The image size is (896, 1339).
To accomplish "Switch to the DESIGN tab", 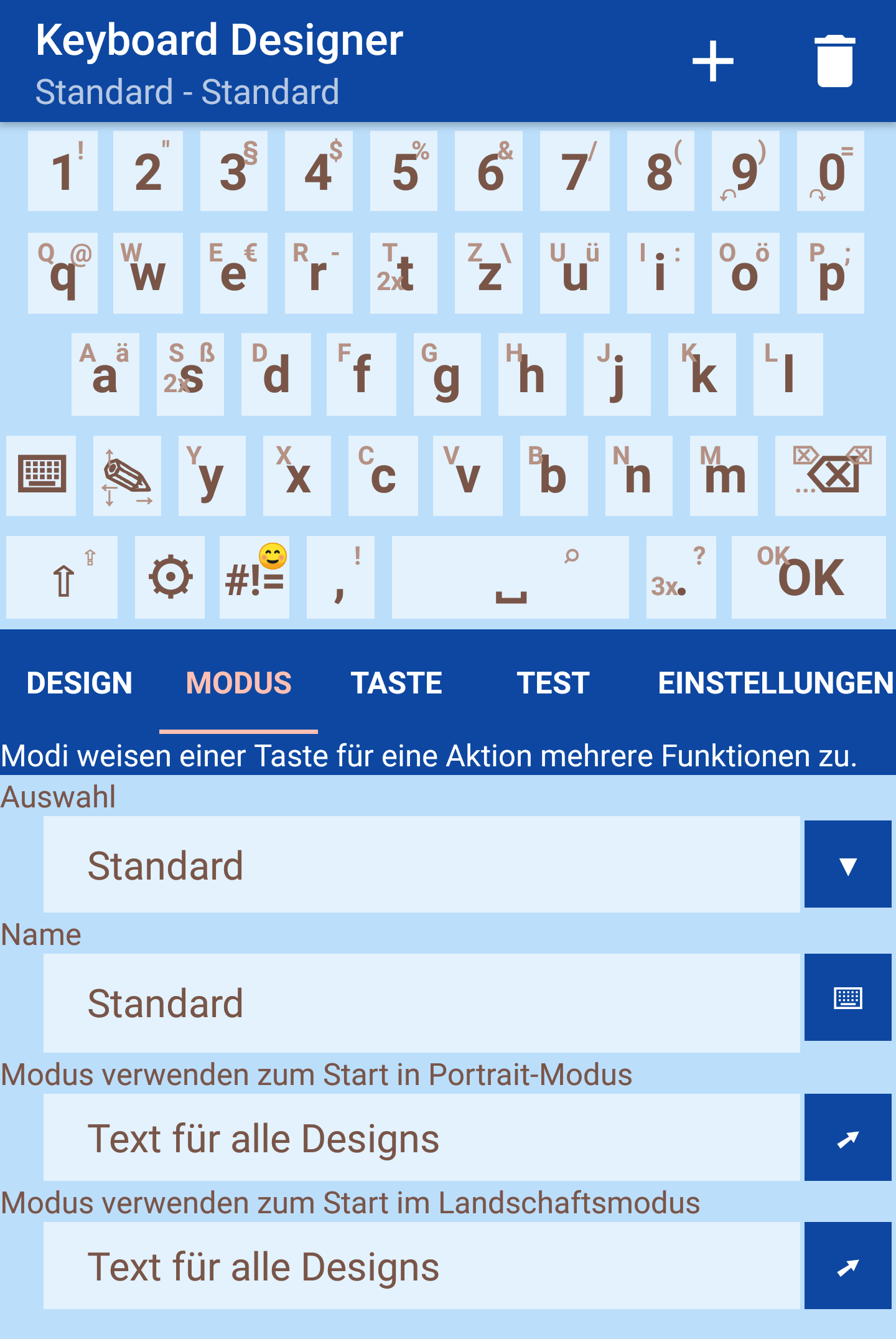I will 80,683.
